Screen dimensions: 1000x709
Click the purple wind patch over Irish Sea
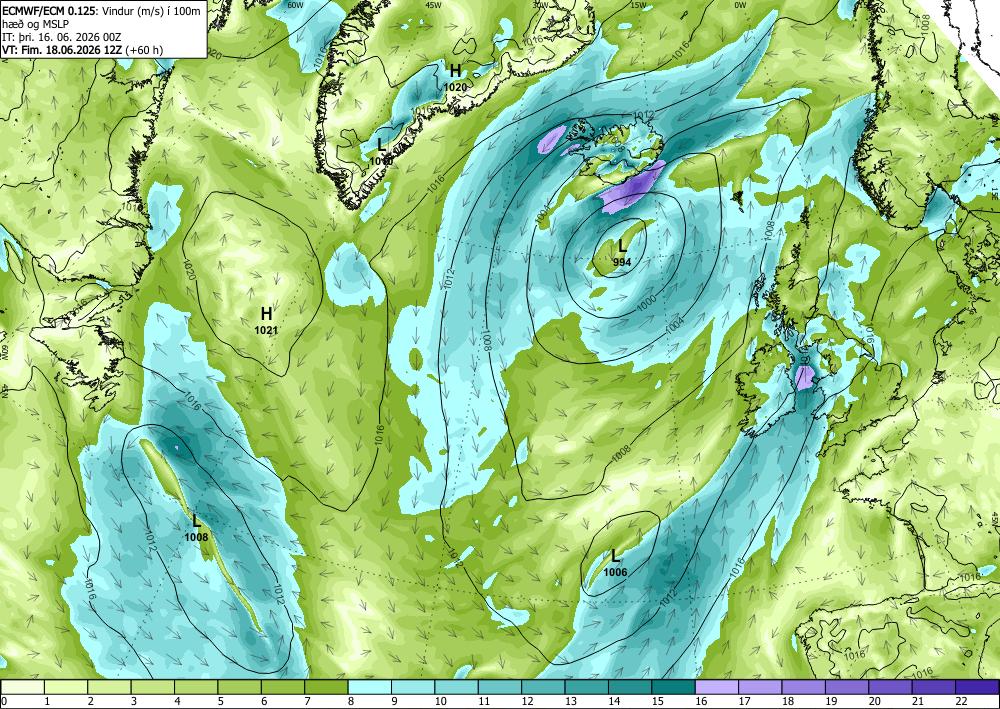(x=805, y=377)
